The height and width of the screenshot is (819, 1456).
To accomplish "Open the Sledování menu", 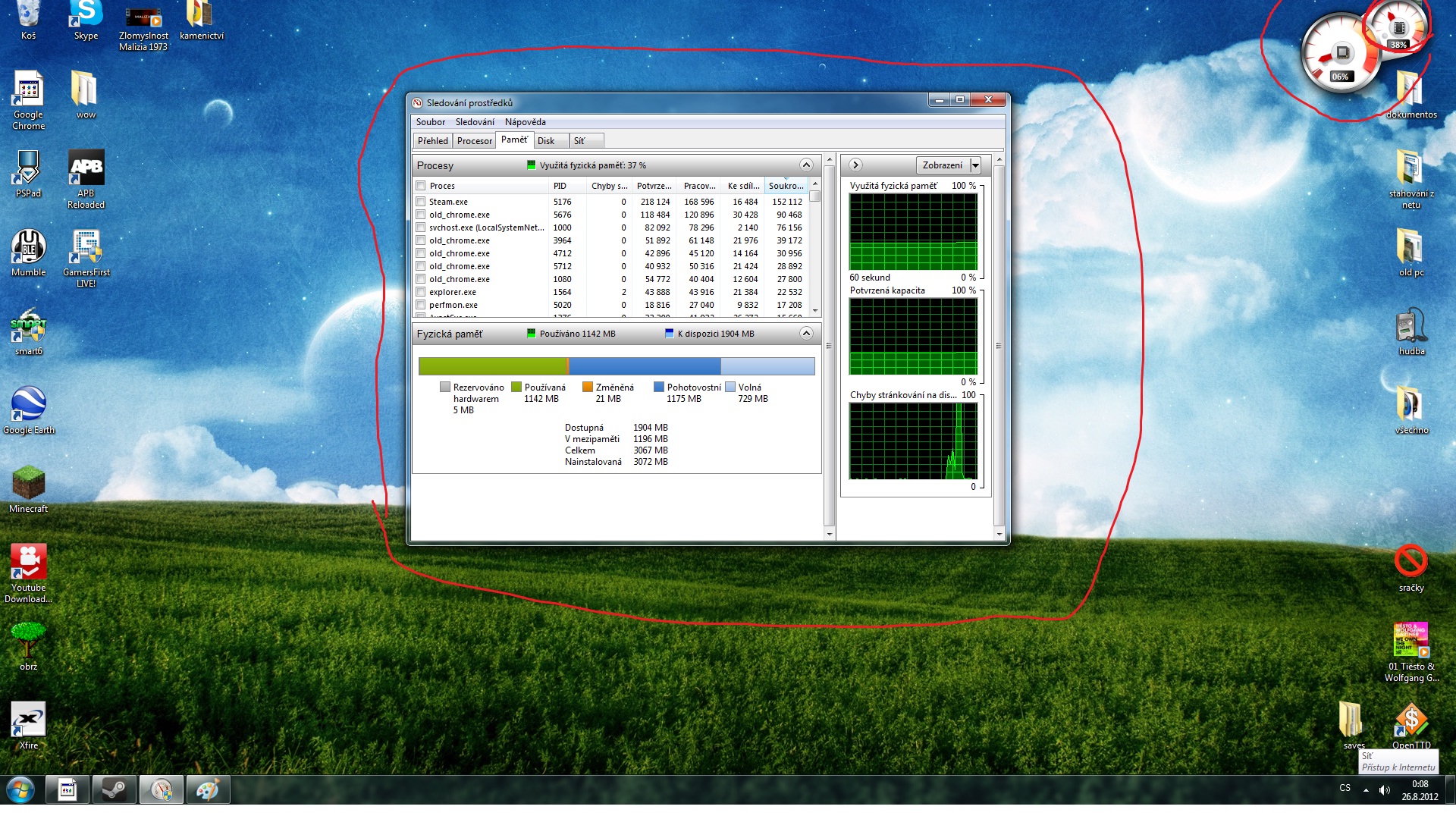I will [x=475, y=122].
